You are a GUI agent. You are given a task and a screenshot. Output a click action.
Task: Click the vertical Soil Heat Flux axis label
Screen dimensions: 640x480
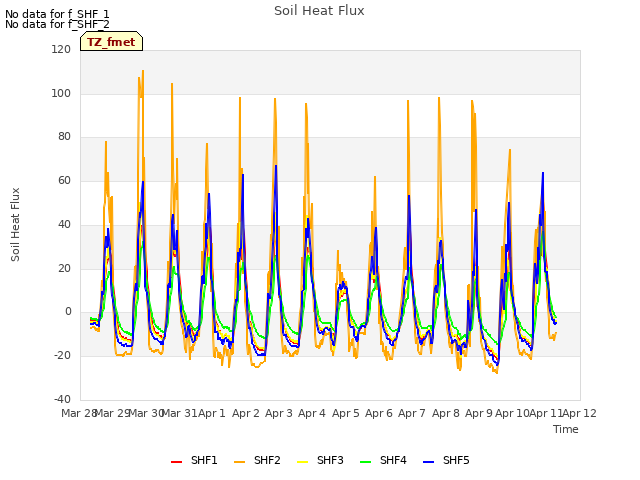click(x=15, y=224)
